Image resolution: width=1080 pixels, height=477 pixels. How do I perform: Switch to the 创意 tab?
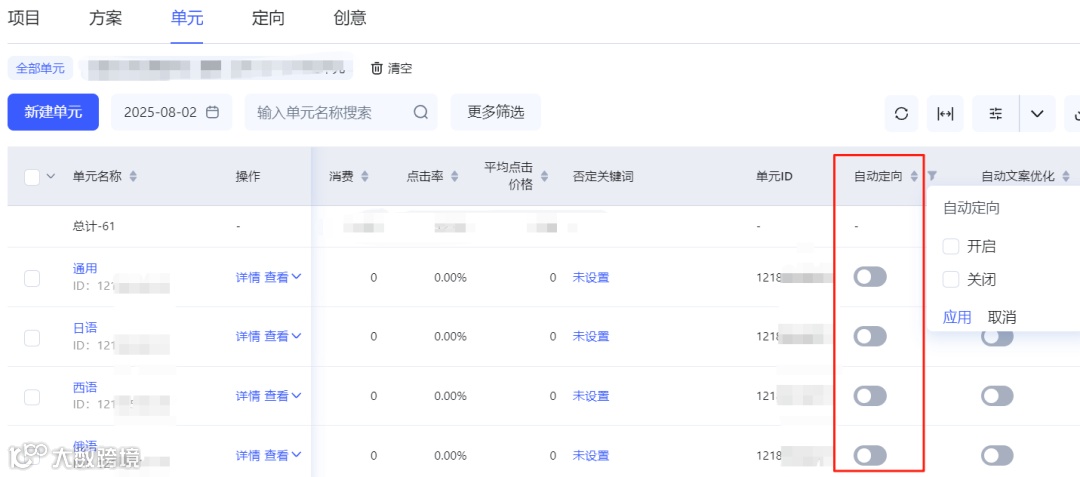[x=350, y=18]
